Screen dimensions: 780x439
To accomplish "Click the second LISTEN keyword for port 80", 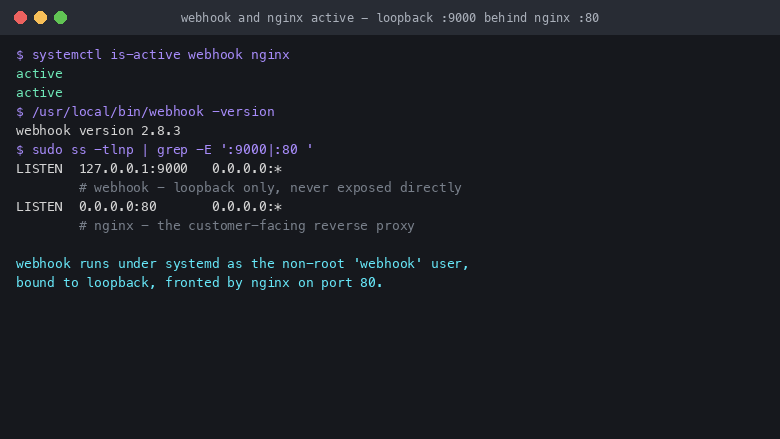I will point(39,207).
